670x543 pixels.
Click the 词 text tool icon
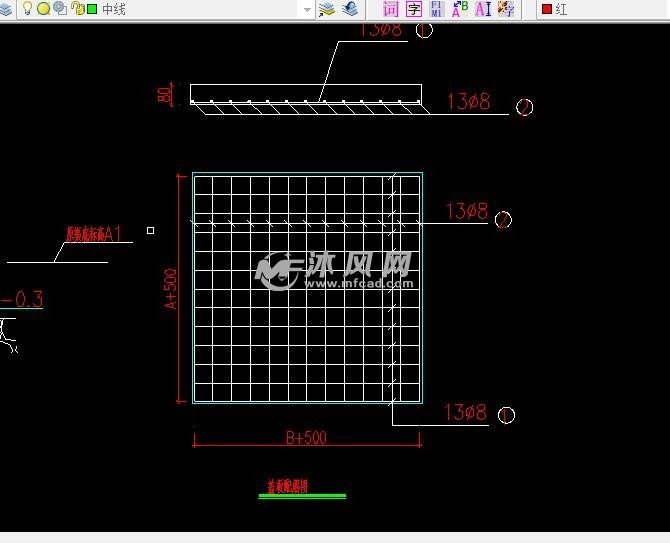tap(390, 9)
